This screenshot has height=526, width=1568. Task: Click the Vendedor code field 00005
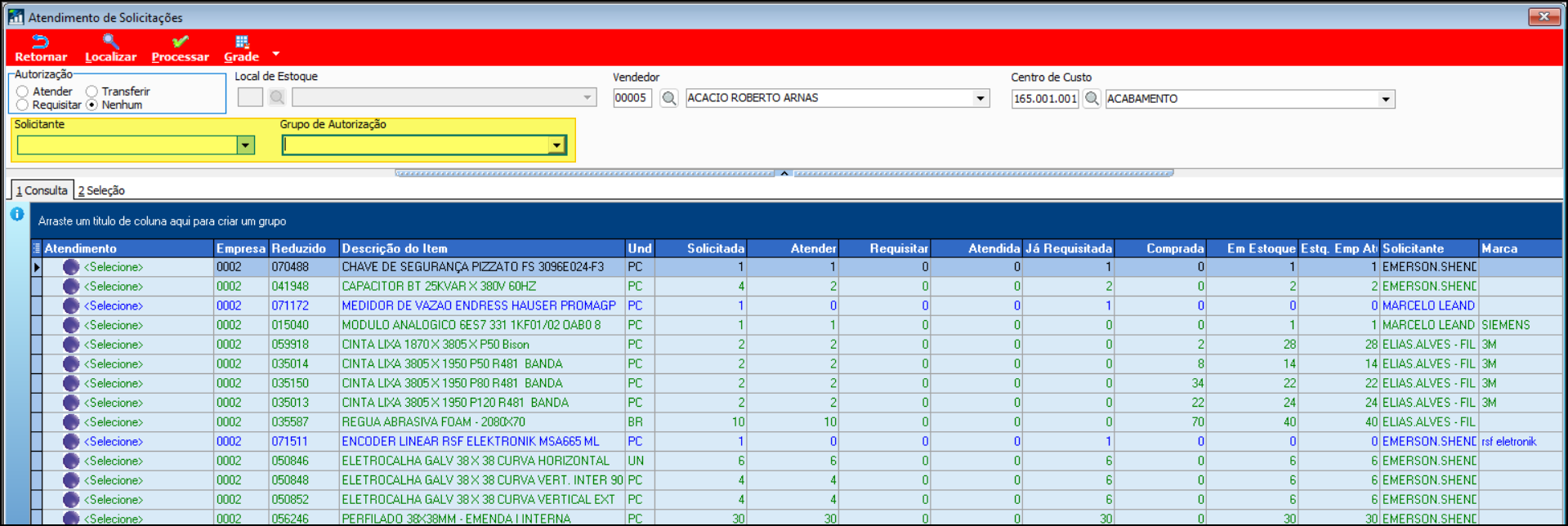pyautogui.click(x=632, y=98)
